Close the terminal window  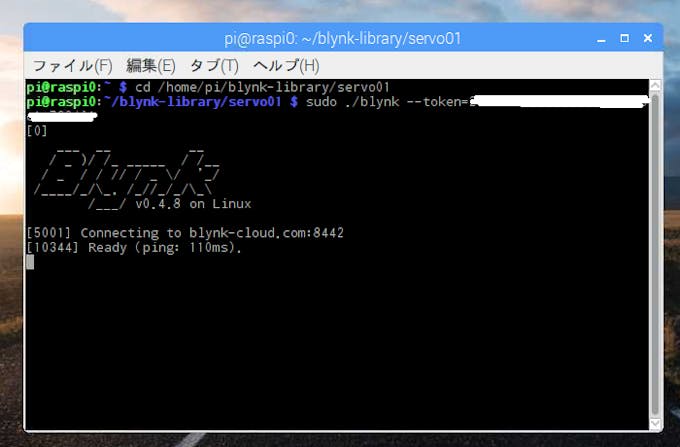pyautogui.click(x=648, y=38)
